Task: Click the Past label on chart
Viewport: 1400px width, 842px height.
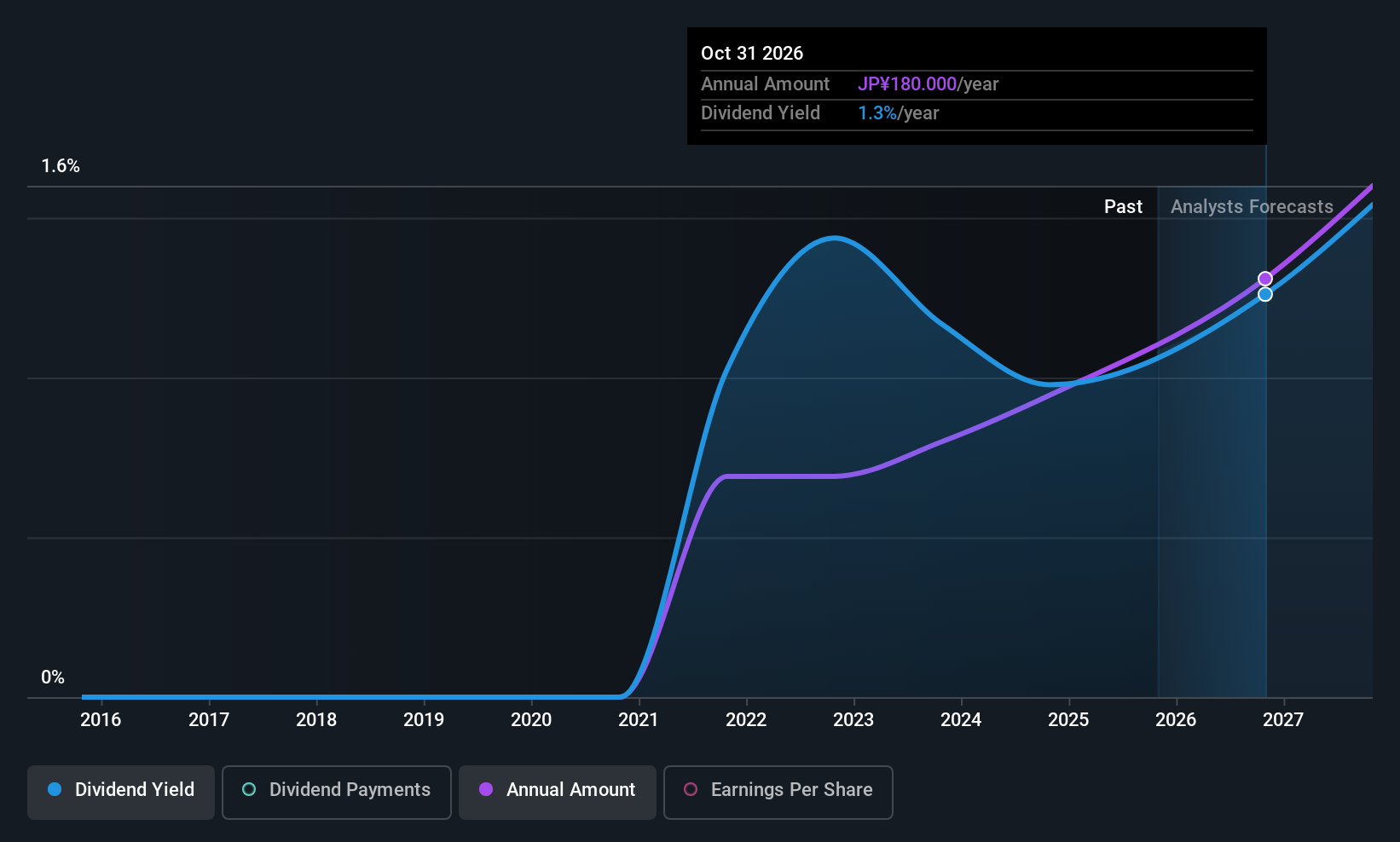Action: 1123,207
